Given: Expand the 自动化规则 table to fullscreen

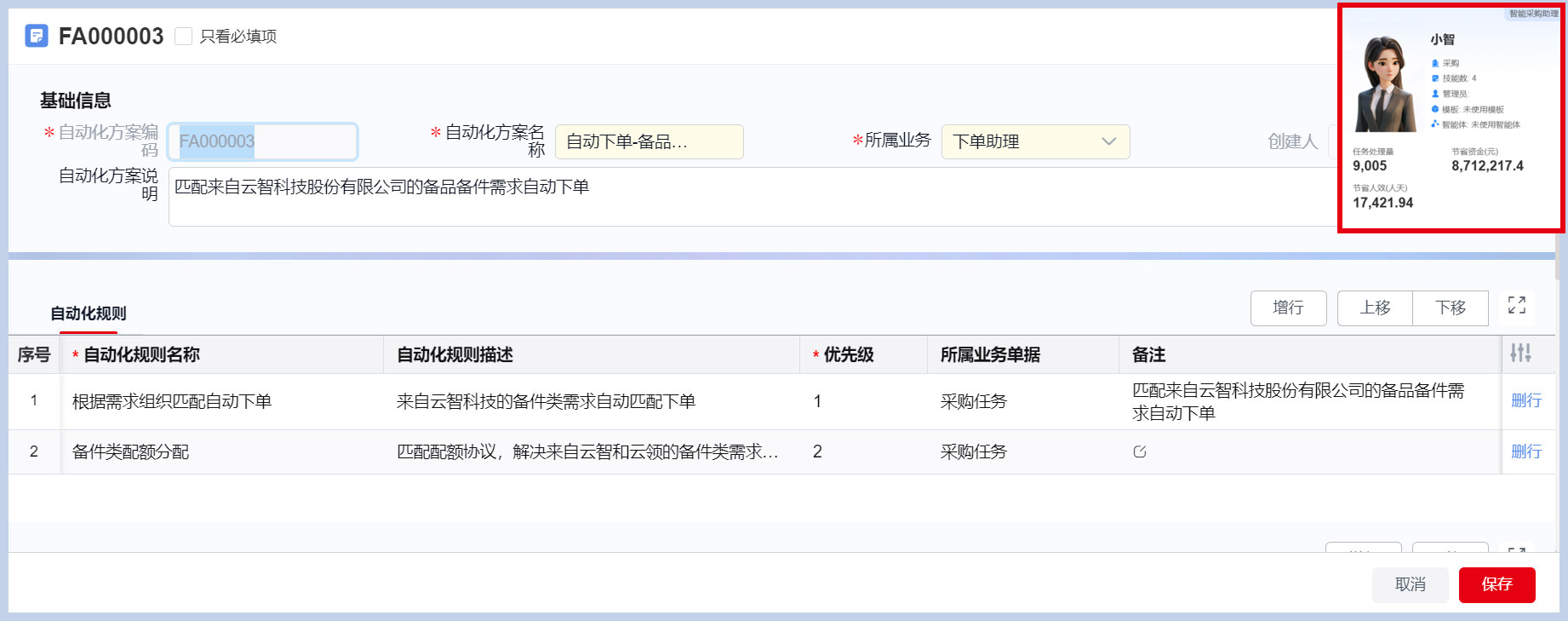Looking at the screenshot, I should click(1516, 305).
